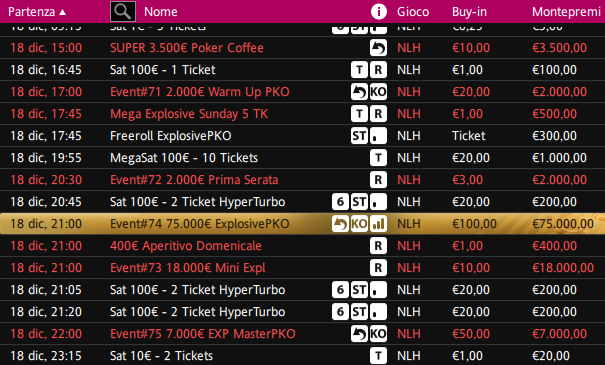605x365 pixels.
Task: Select highlighted Event#74 75.000€ ExplosivePKO row
Action: [x=302, y=224]
